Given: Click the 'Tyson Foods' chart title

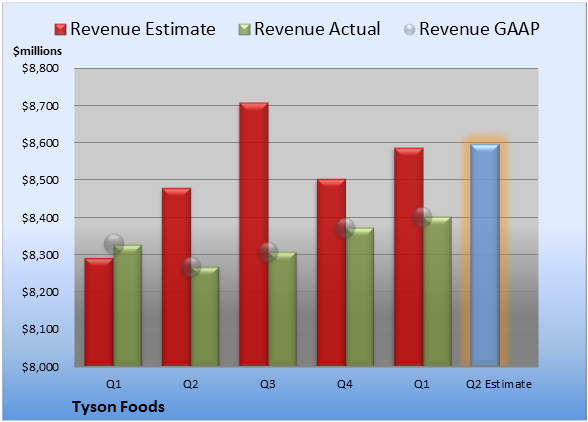Looking at the screenshot, I should point(118,407).
